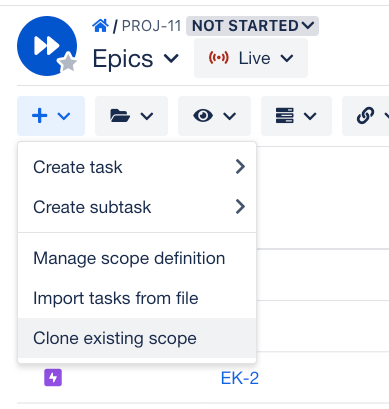Choose Import tasks from file
The width and height of the screenshot is (389, 409).
click(x=137, y=298)
